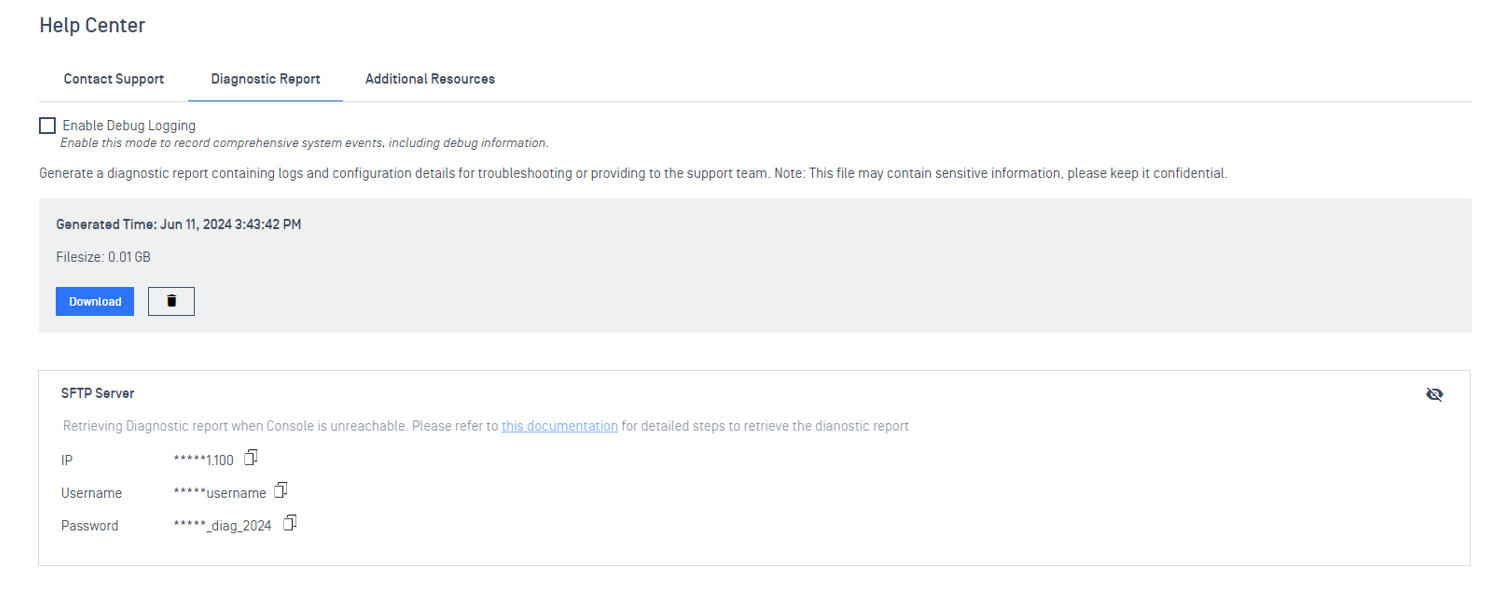The image size is (1497, 595).
Task: Delete the generated diagnostic report via trash icon
Action: tap(171, 301)
